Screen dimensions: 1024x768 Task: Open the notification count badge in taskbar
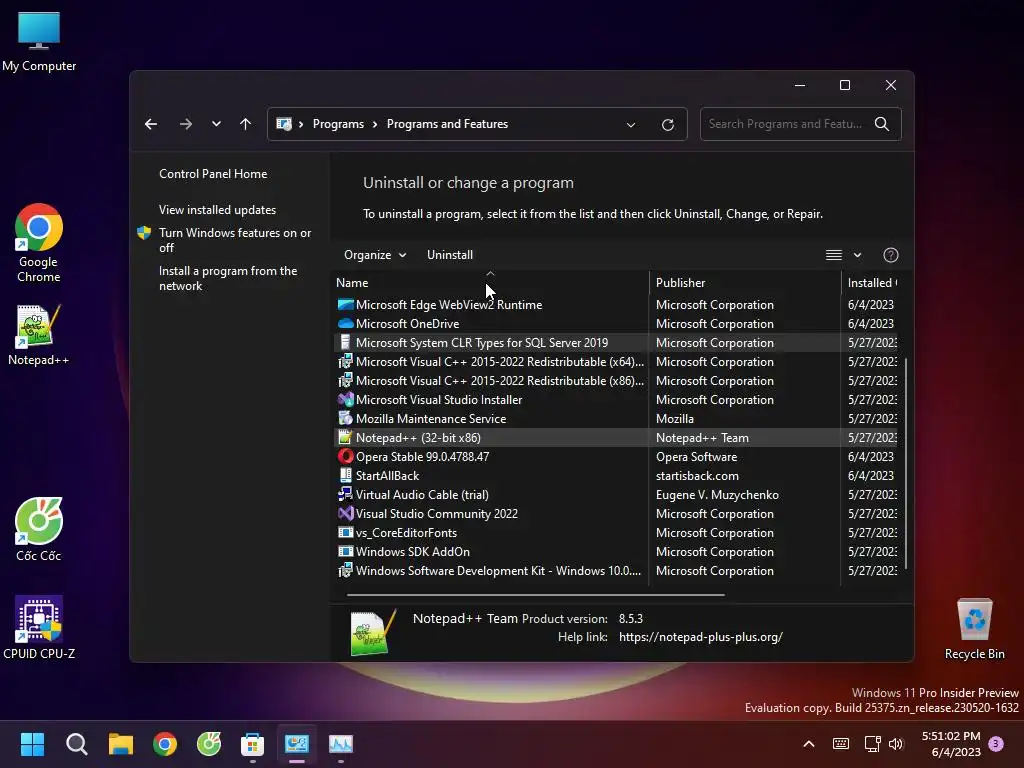tap(996, 744)
